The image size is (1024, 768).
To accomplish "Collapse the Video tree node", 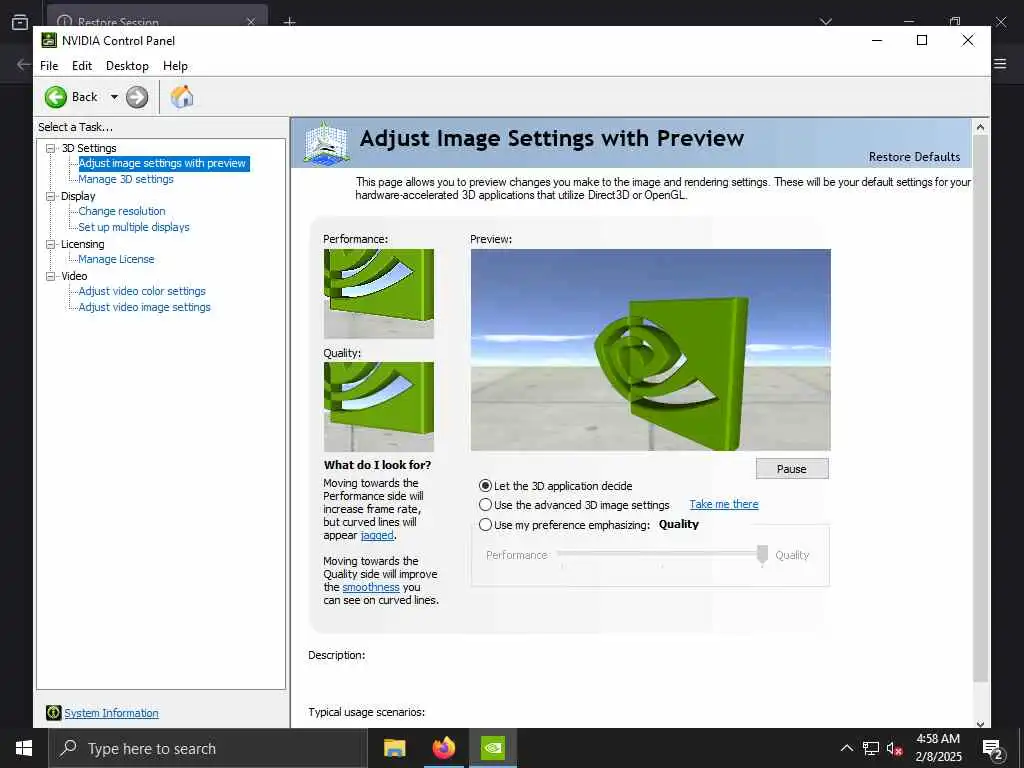I will point(50,276).
